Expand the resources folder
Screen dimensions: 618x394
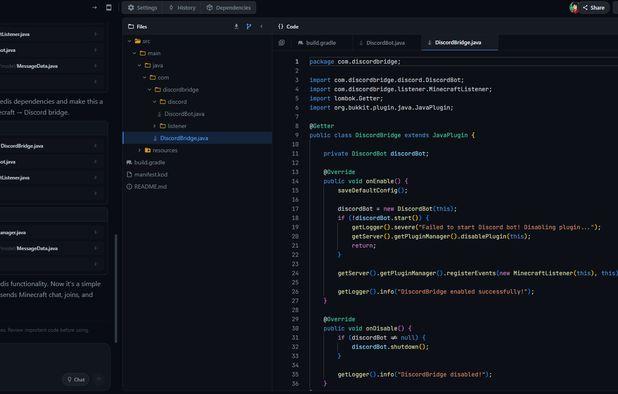click(x=140, y=150)
